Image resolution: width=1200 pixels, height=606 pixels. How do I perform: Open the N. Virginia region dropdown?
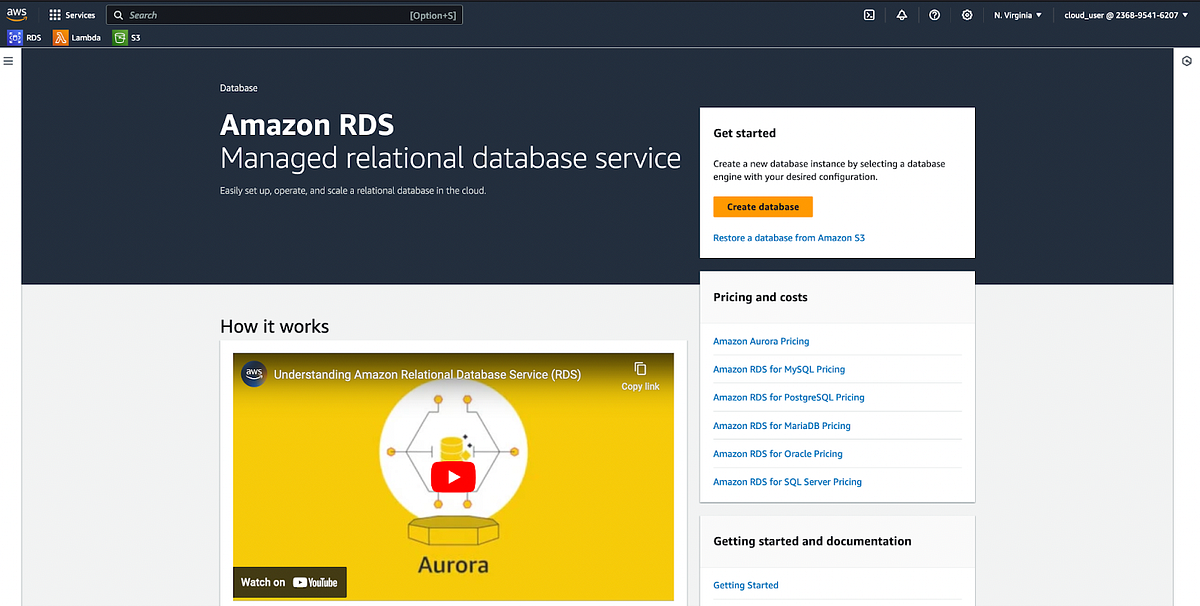point(1016,14)
